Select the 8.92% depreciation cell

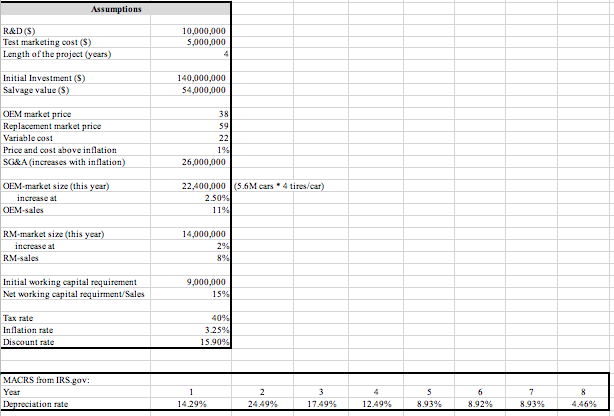point(480,404)
